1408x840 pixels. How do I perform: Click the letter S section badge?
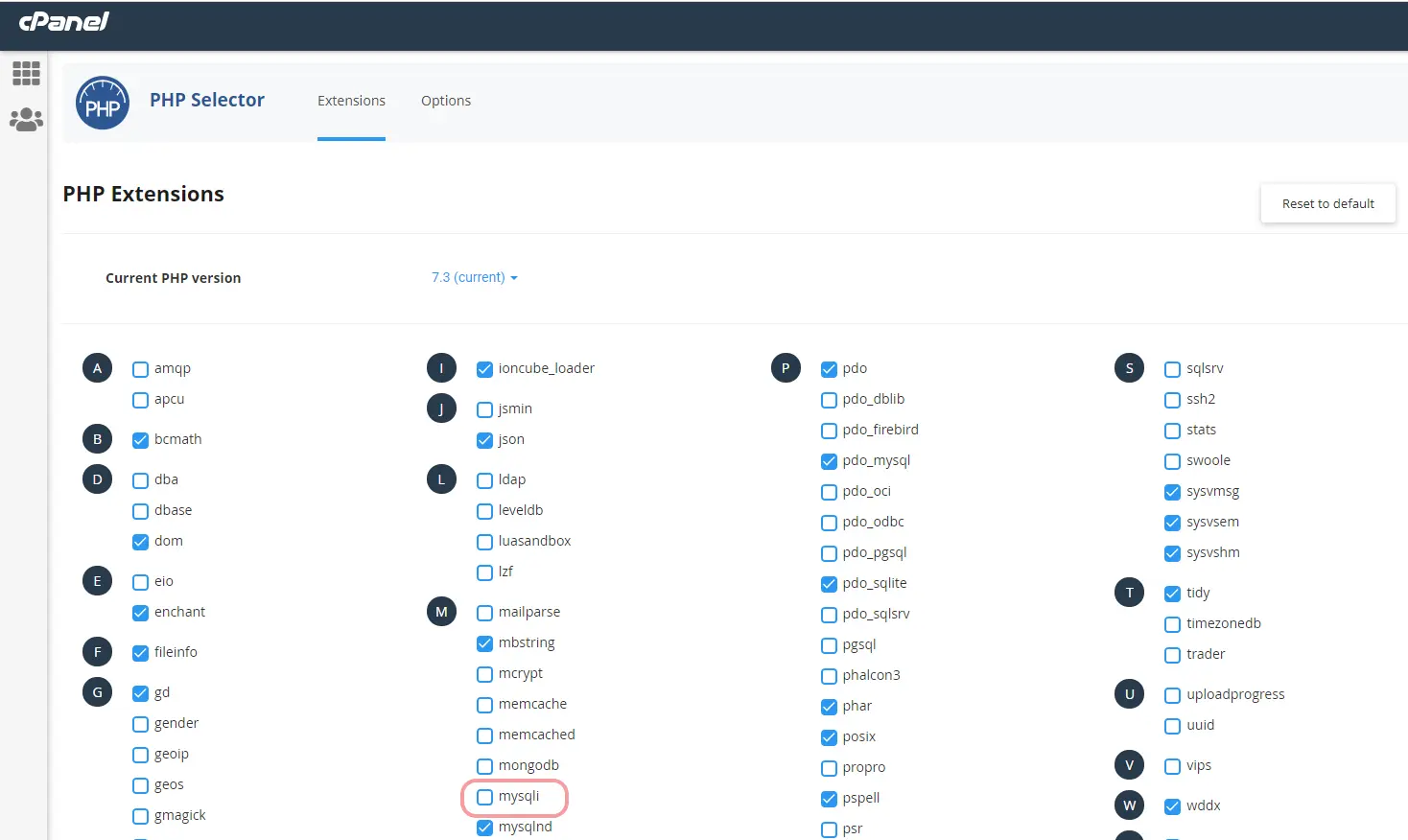click(x=1129, y=368)
